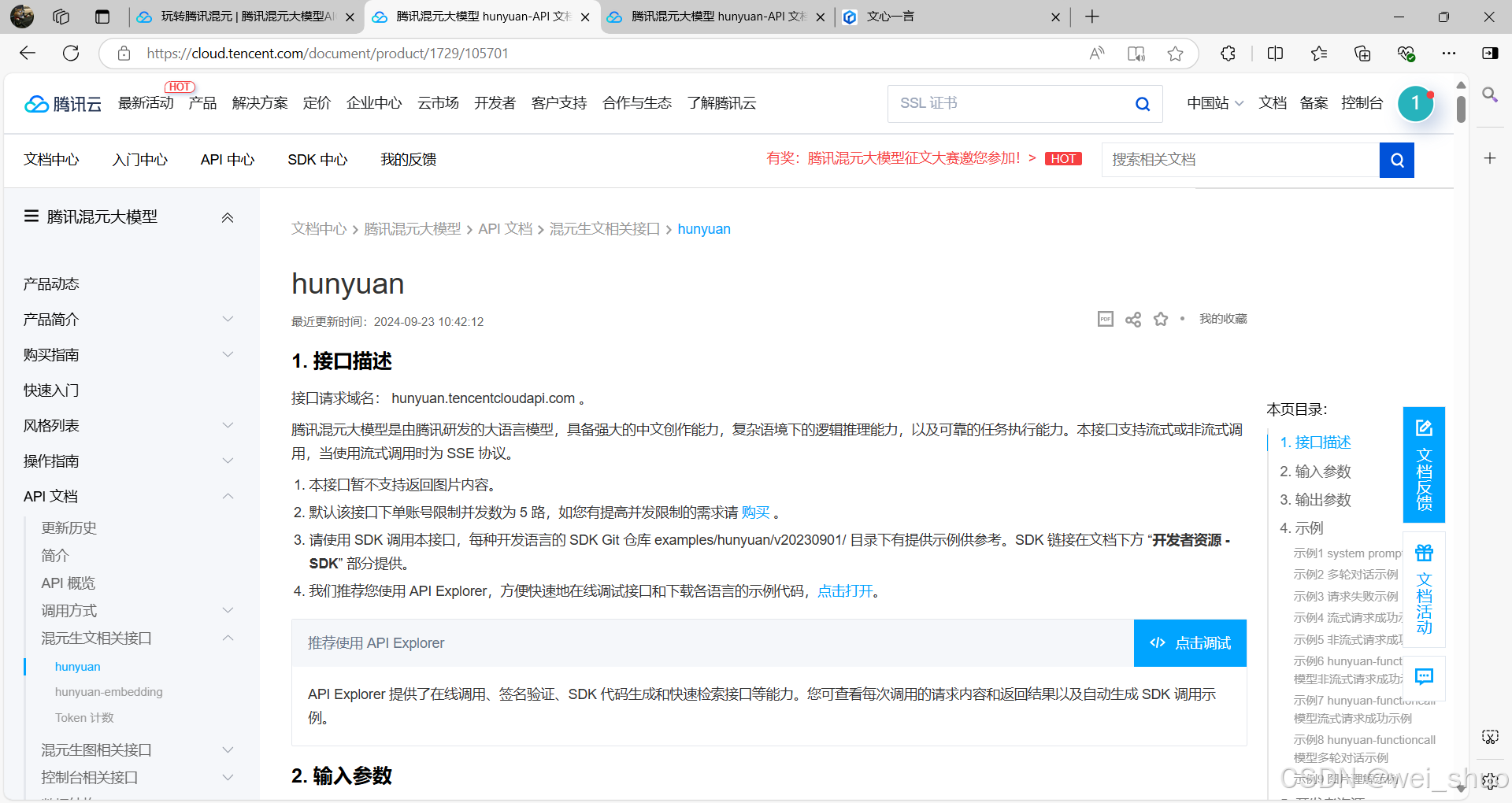The width and height of the screenshot is (1512, 803).
Task: Click the browser refresh button
Action: (x=71, y=54)
